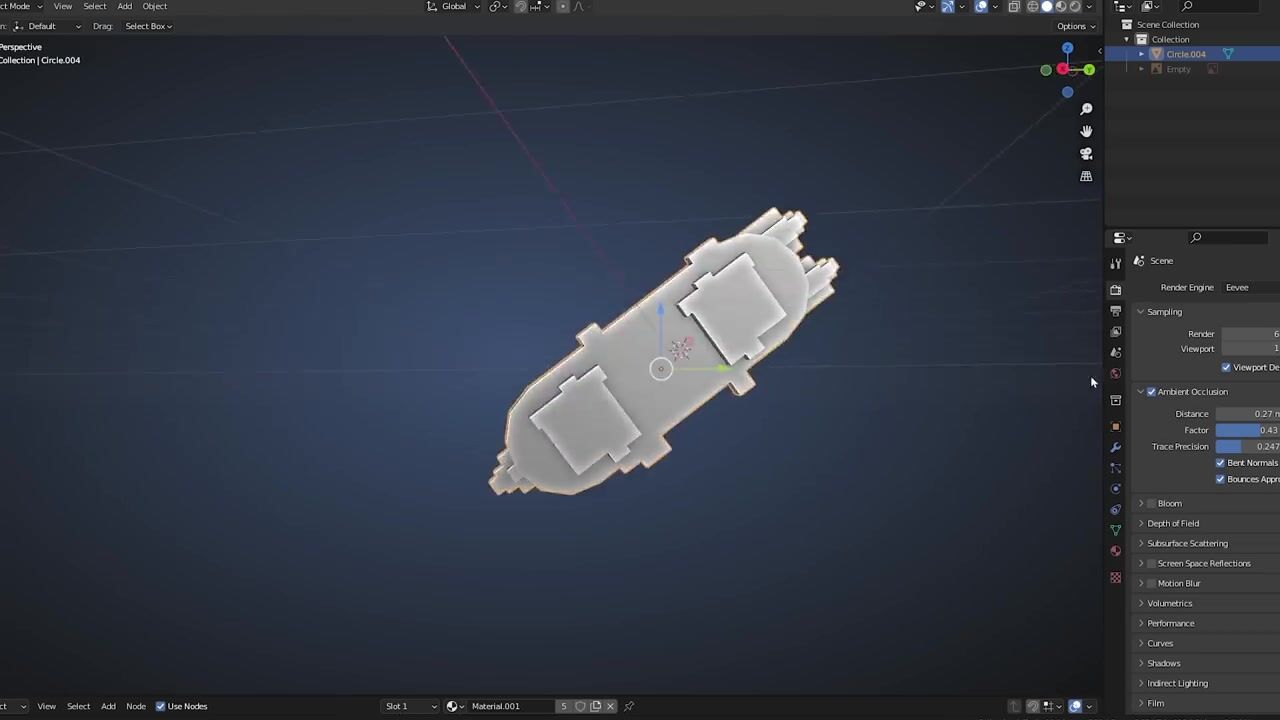Click the zoom viewport magnifier icon
This screenshot has height=720, width=1280.
tap(1086, 109)
